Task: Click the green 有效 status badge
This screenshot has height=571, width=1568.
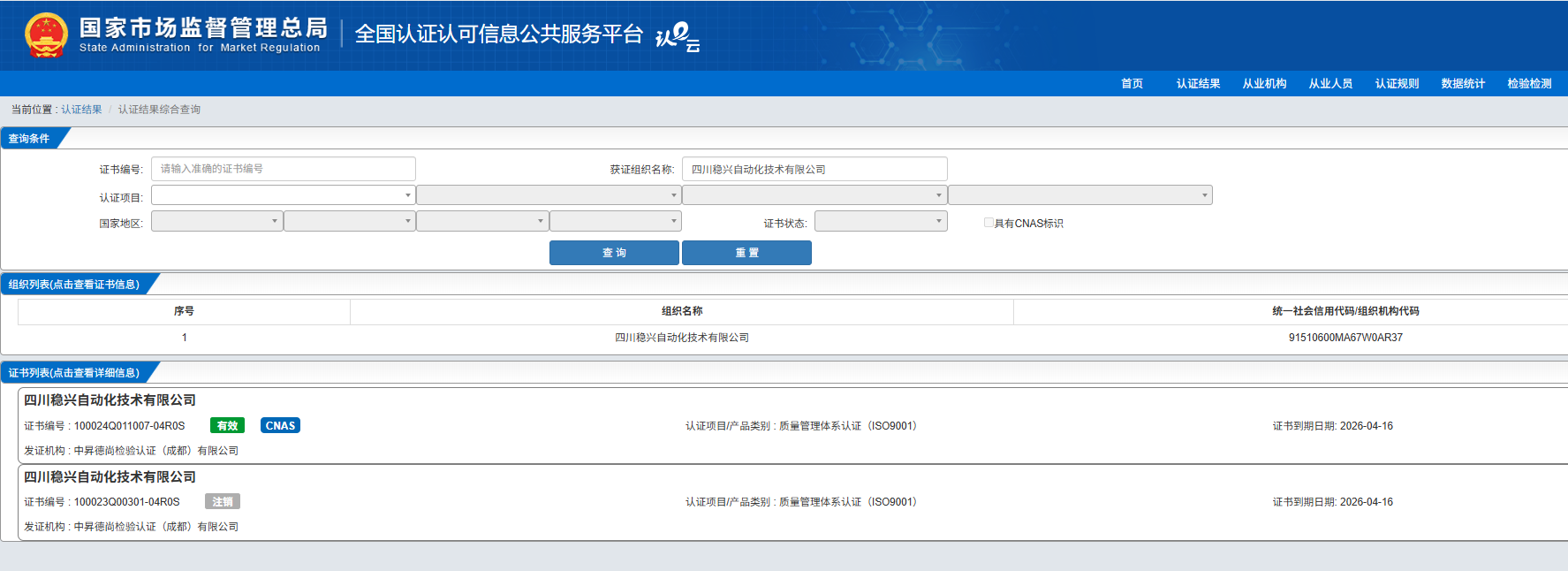Action: 227,425
